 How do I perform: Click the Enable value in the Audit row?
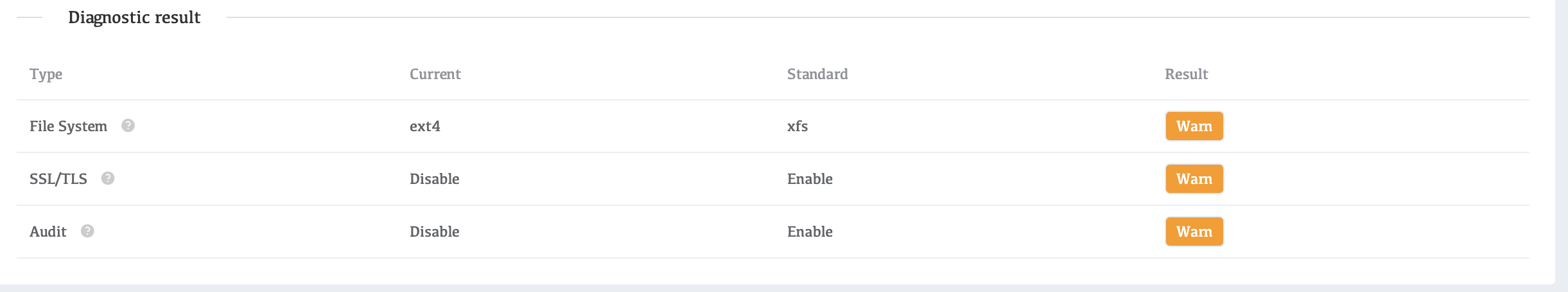[x=809, y=232]
